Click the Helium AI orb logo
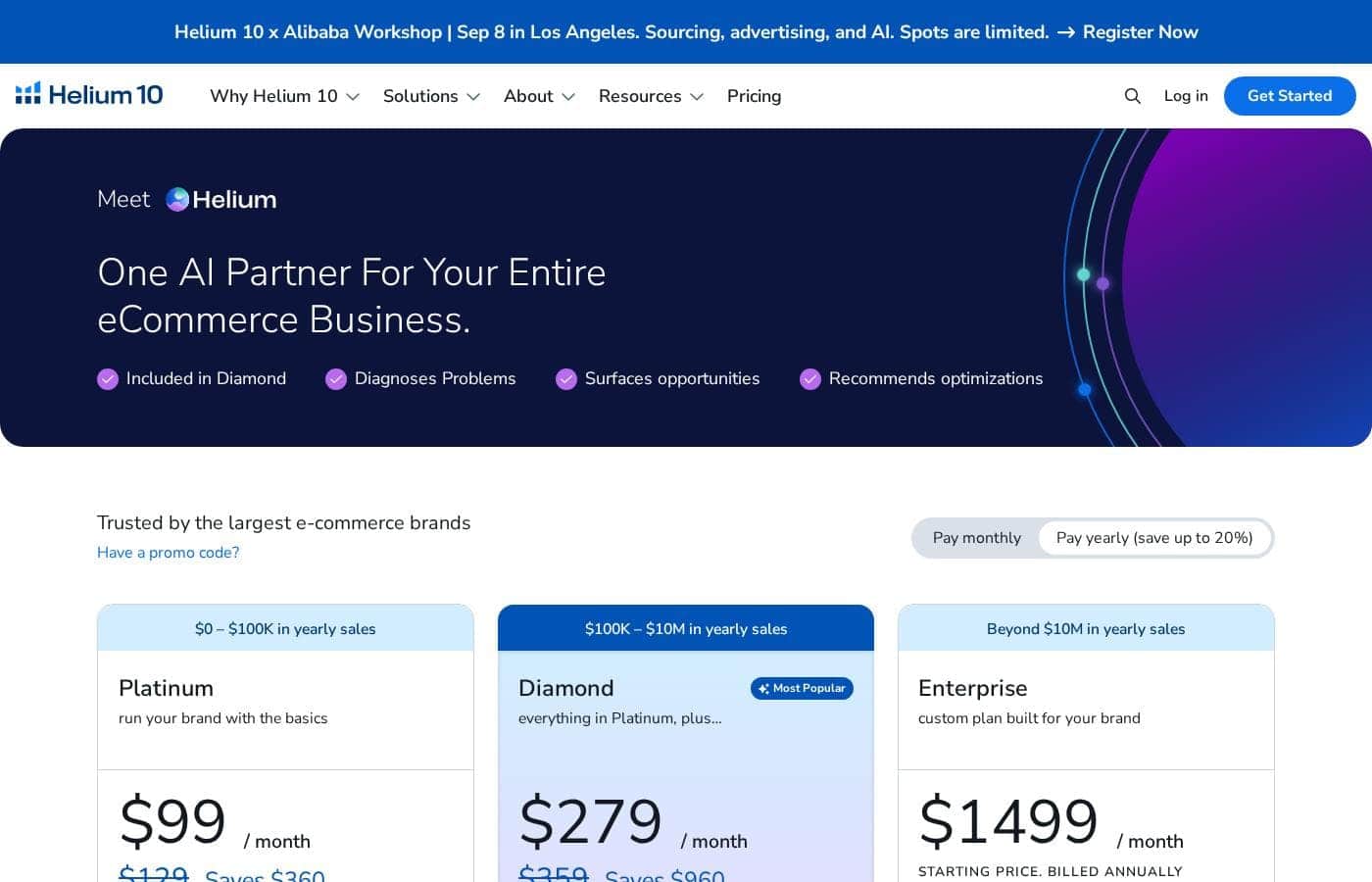The height and width of the screenshot is (882, 1372). coord(177,200)
